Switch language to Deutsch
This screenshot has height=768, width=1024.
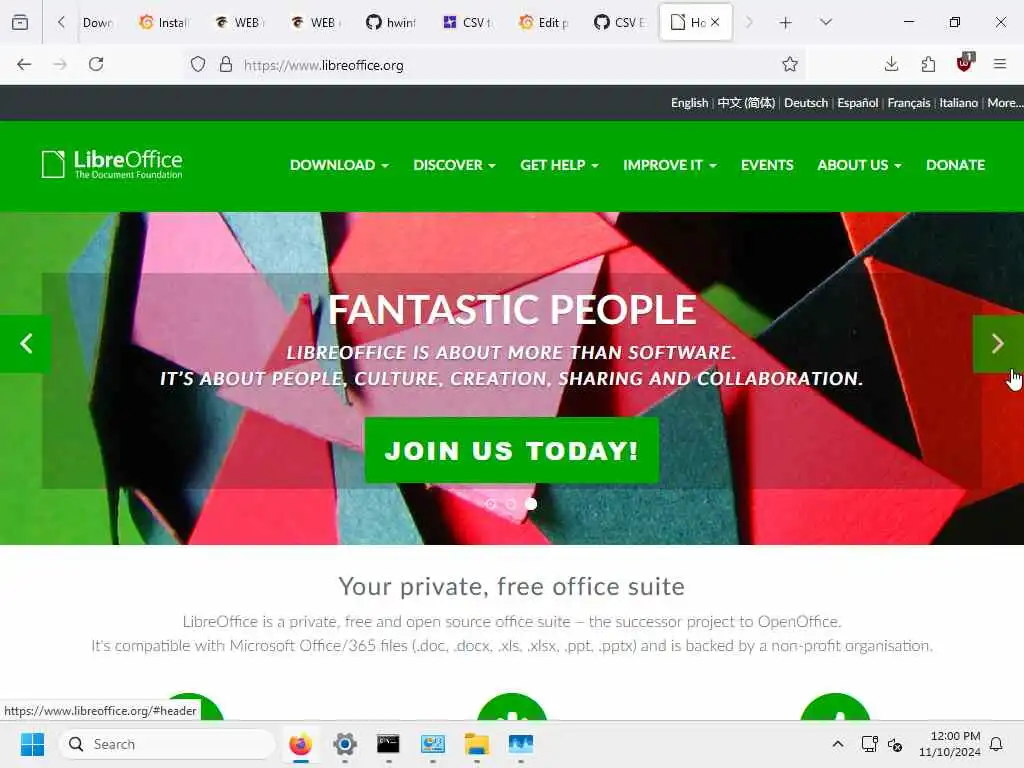[805, 103]
